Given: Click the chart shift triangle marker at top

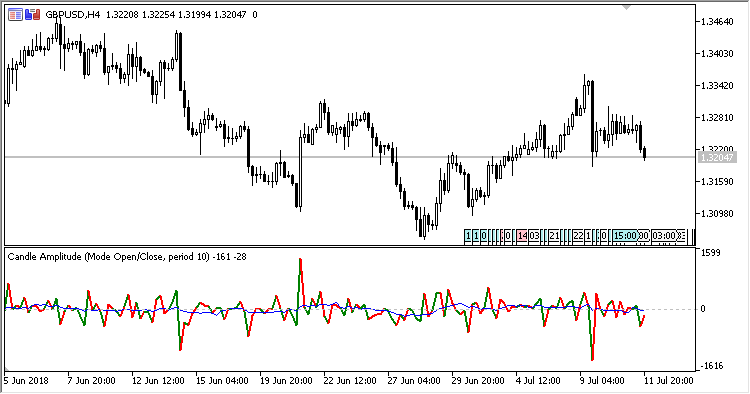Looking at the screenshot, I should [x=626, y=7].
